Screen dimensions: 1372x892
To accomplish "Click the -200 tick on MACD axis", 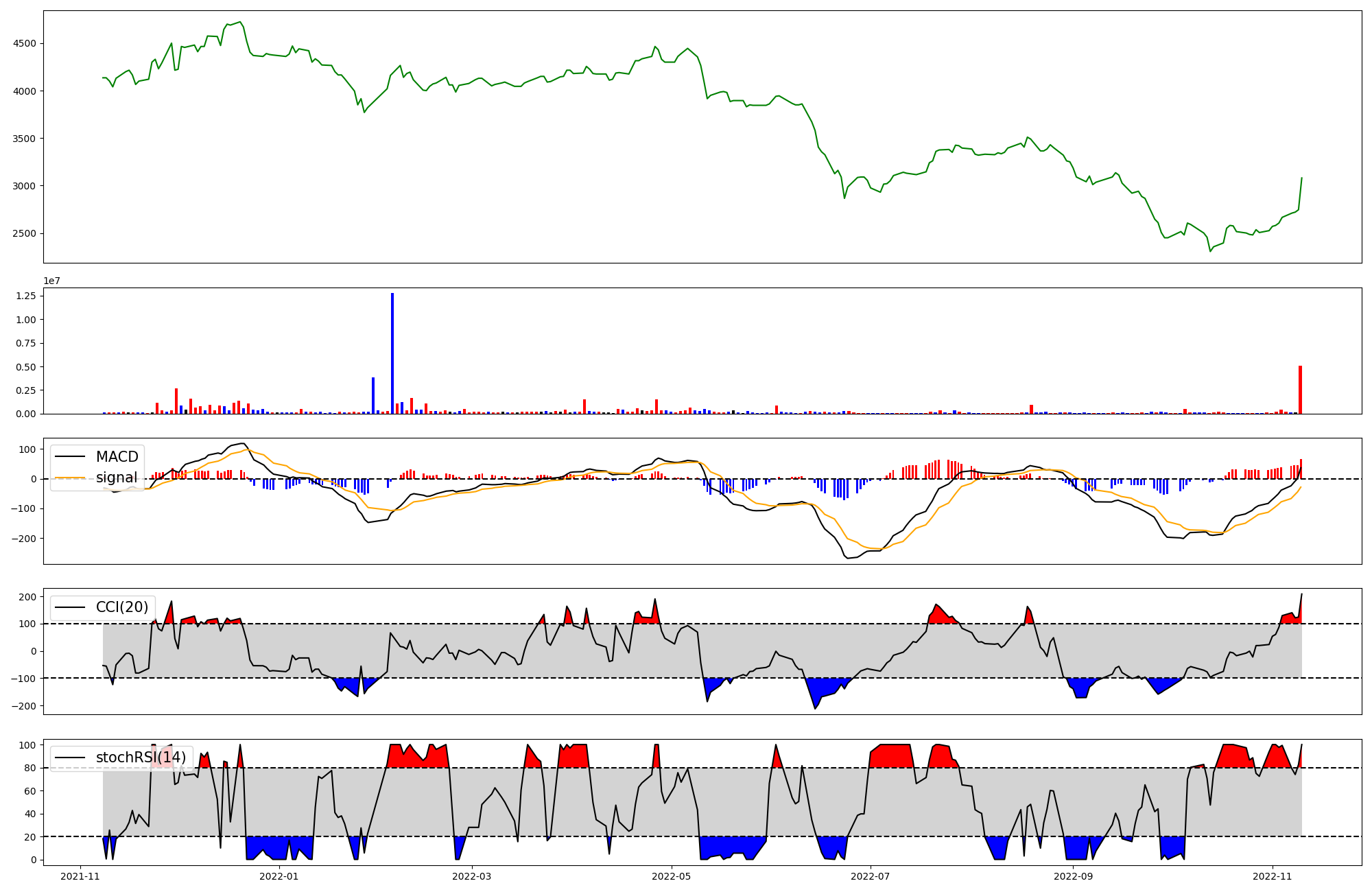I will pyautogui.click(x=23, y=538).
